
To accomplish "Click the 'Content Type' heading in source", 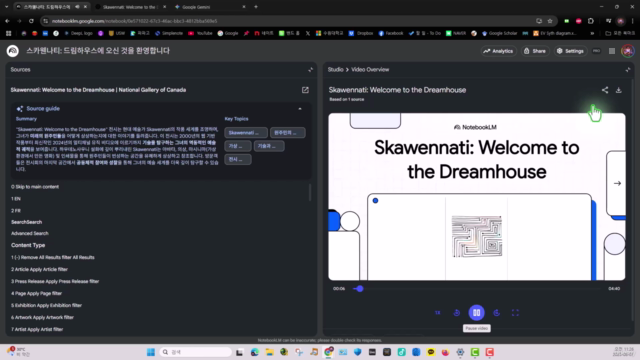I will (28, 245).
